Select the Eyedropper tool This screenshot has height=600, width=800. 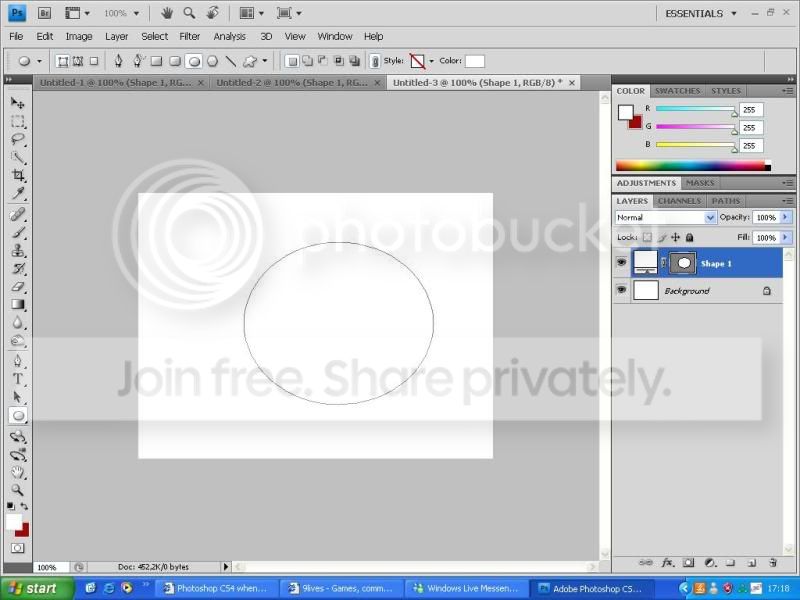click(18, 193)
